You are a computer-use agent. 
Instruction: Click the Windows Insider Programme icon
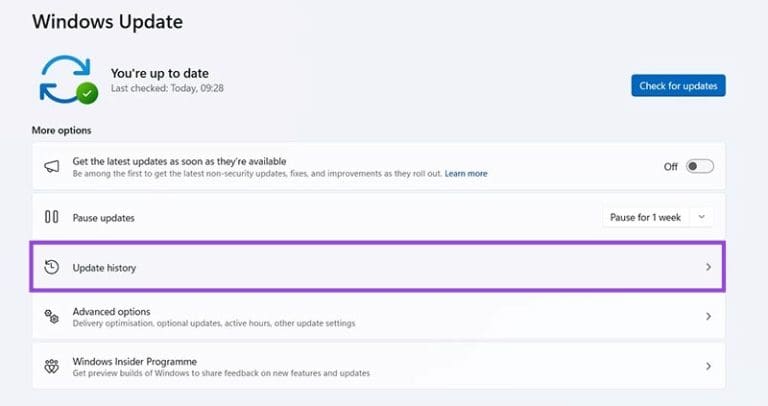(x=52, y=366)
